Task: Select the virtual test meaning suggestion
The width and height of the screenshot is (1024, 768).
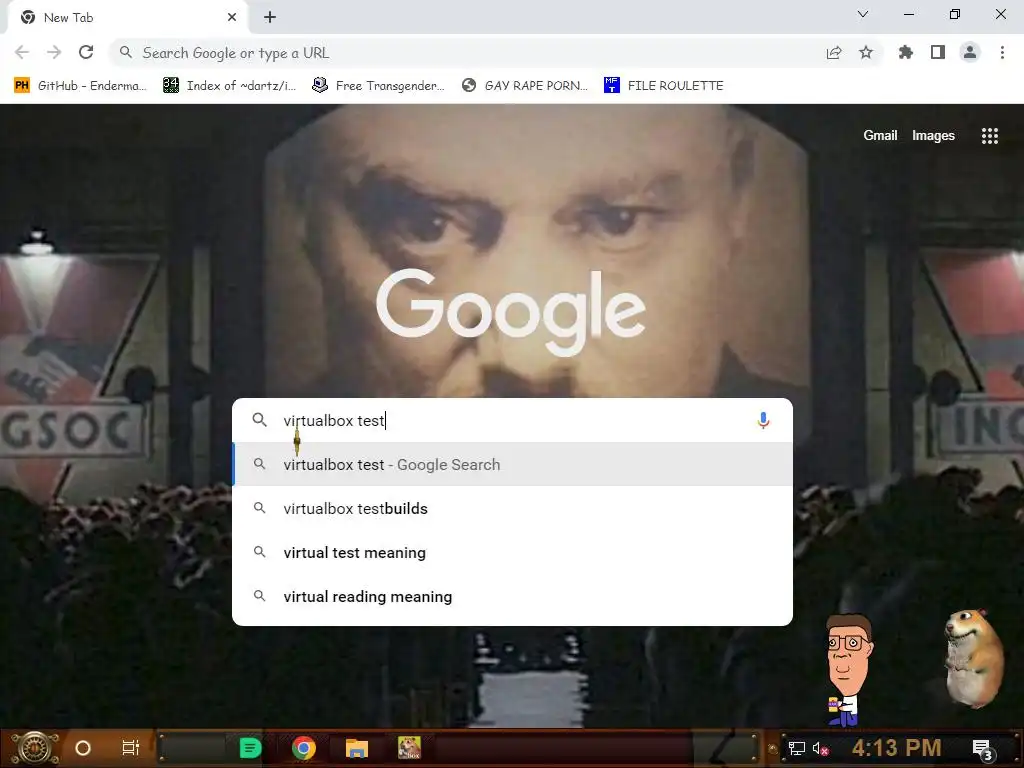Action: pos(513,552)
